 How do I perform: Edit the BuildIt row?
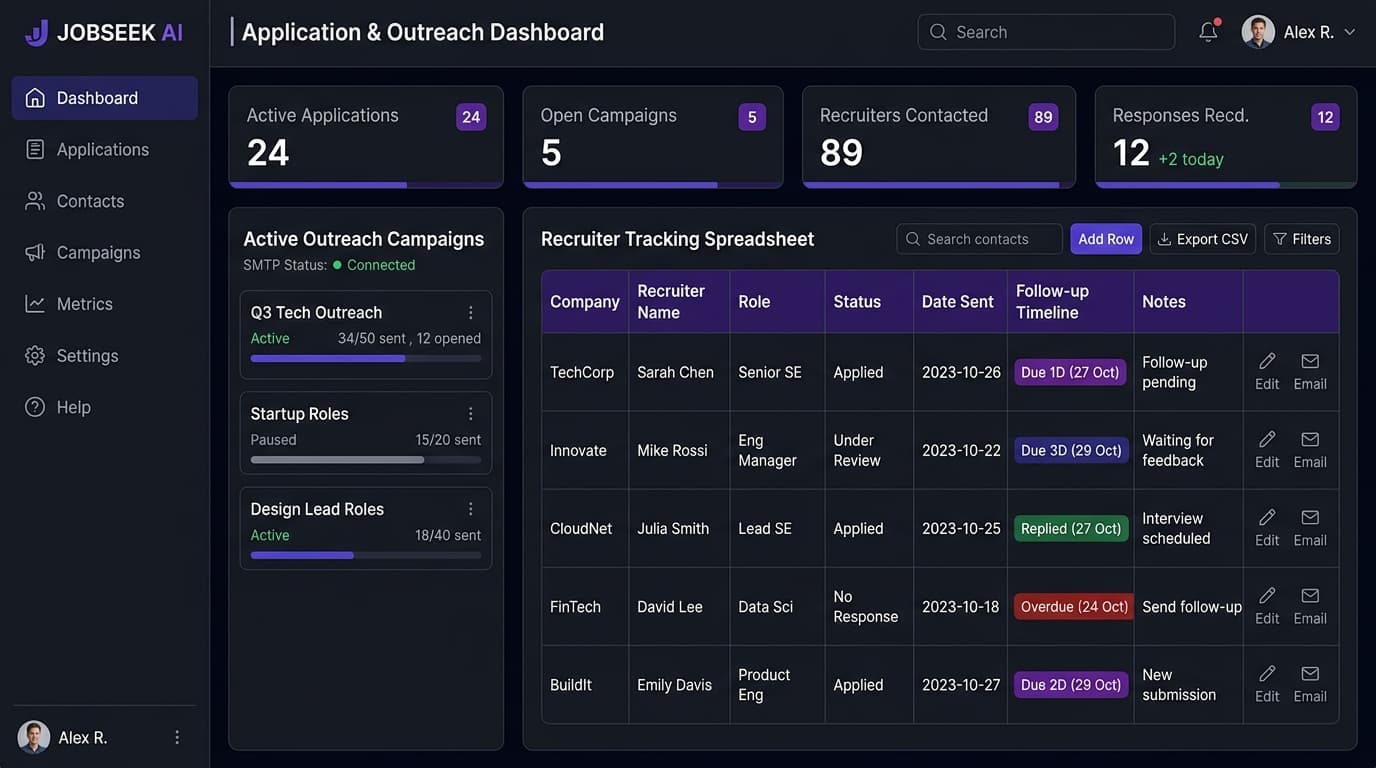pos(1267,685)
